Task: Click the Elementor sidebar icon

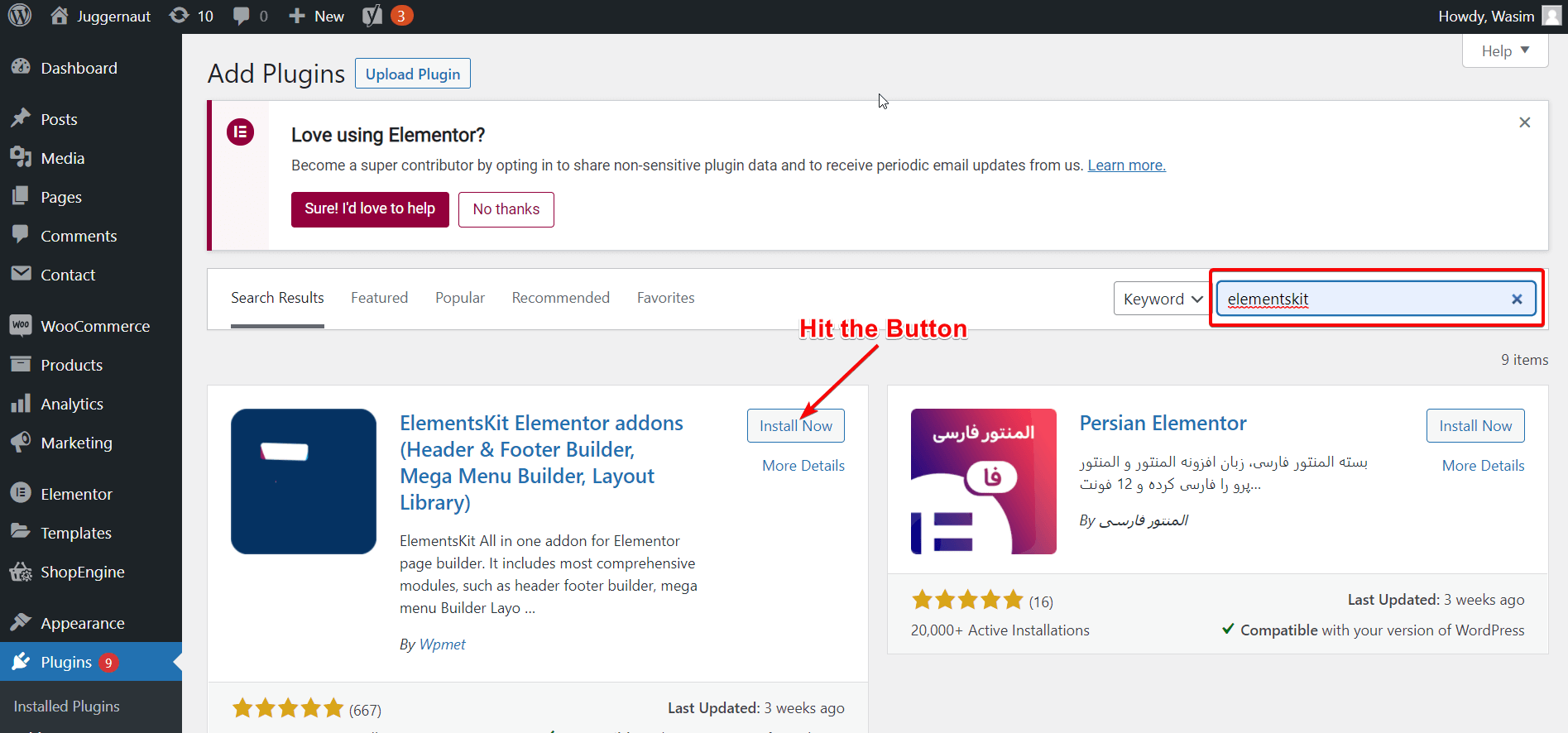Action: [21, 493]
